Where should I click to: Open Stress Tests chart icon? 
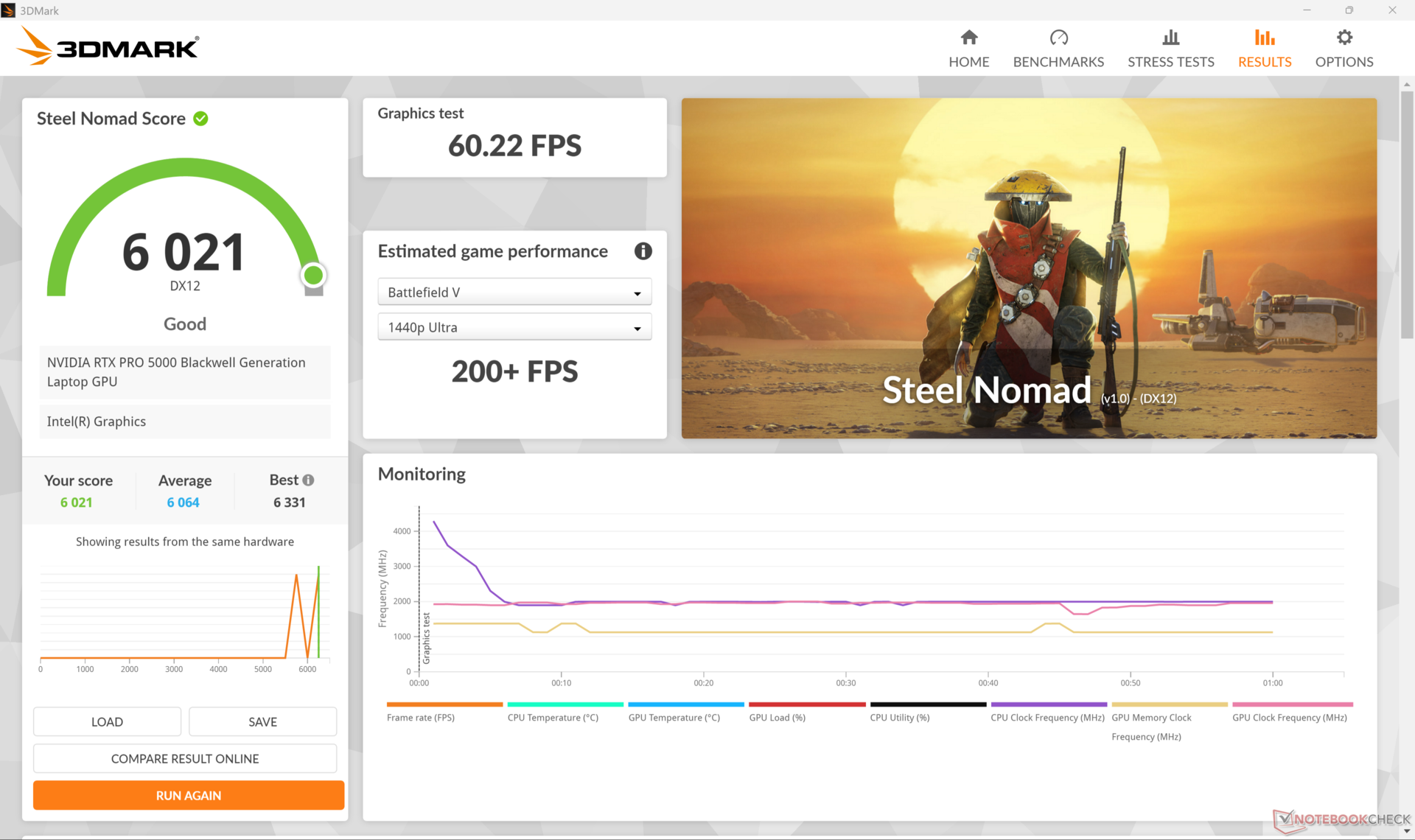pos(1170,38)
